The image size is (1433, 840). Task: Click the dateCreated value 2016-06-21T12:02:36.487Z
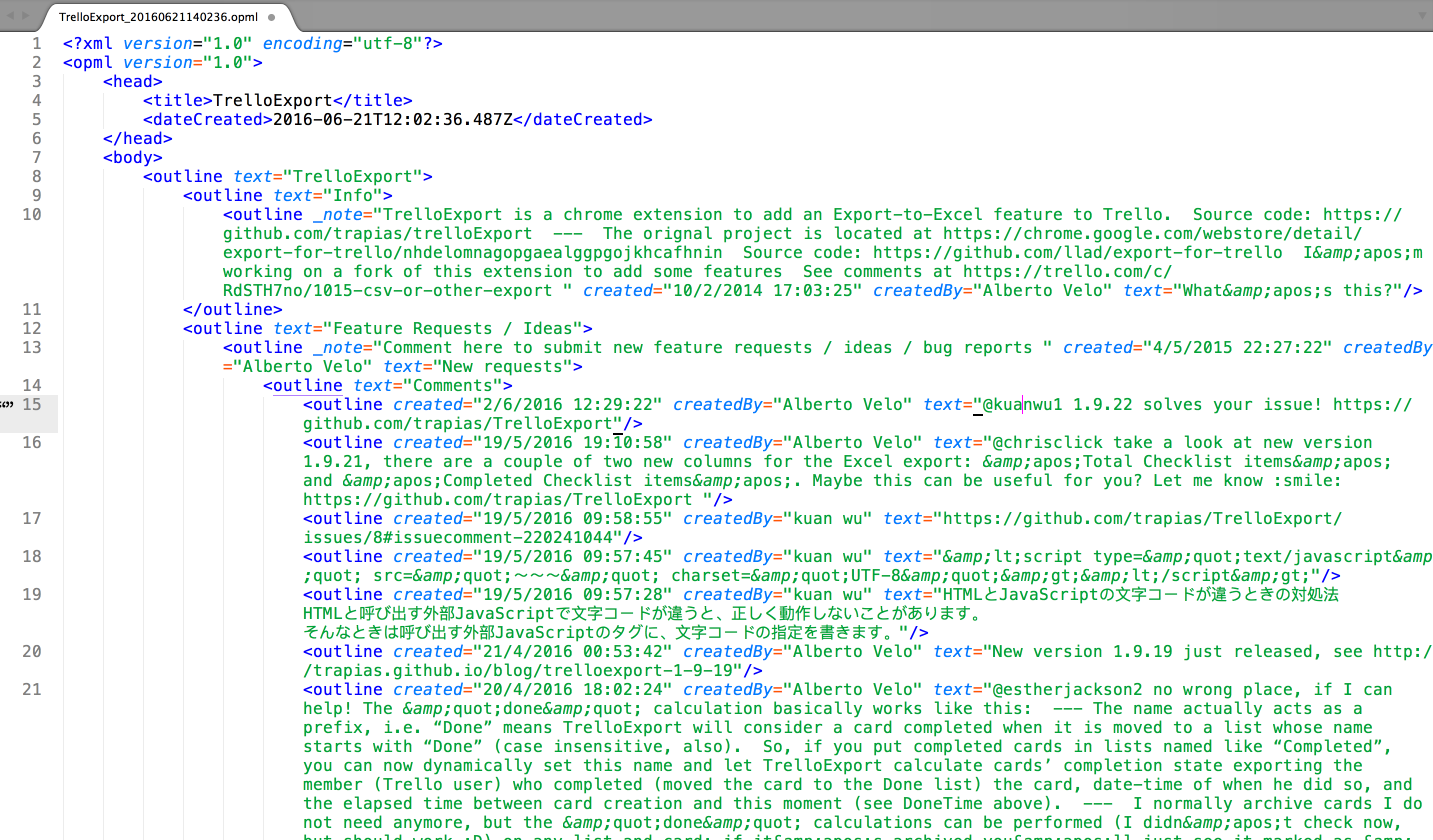pyautogui.click(x=393, y=119)
